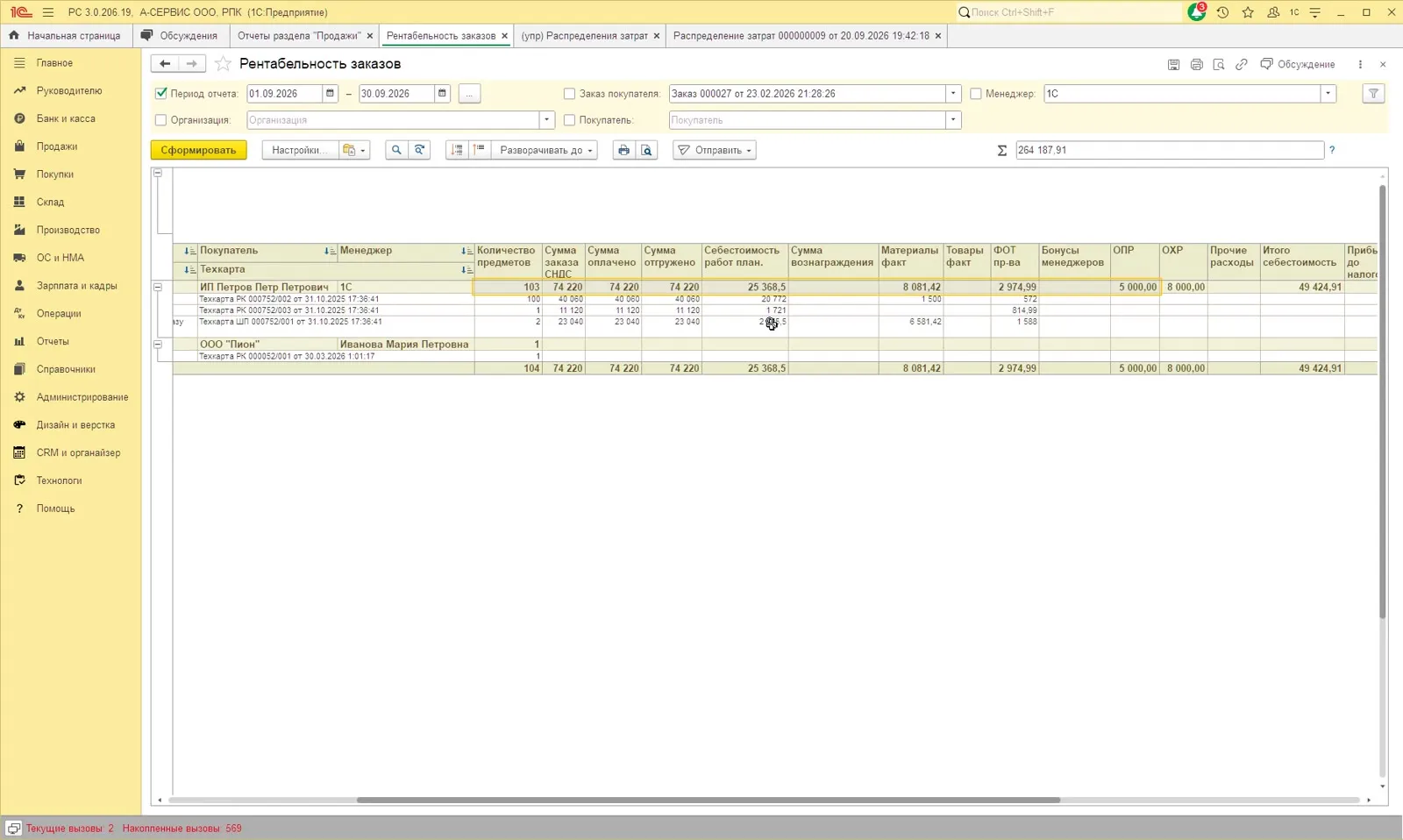Open the Склад section in sidebar
This screenshot has width=1403, height=840.
click(50, 202)
